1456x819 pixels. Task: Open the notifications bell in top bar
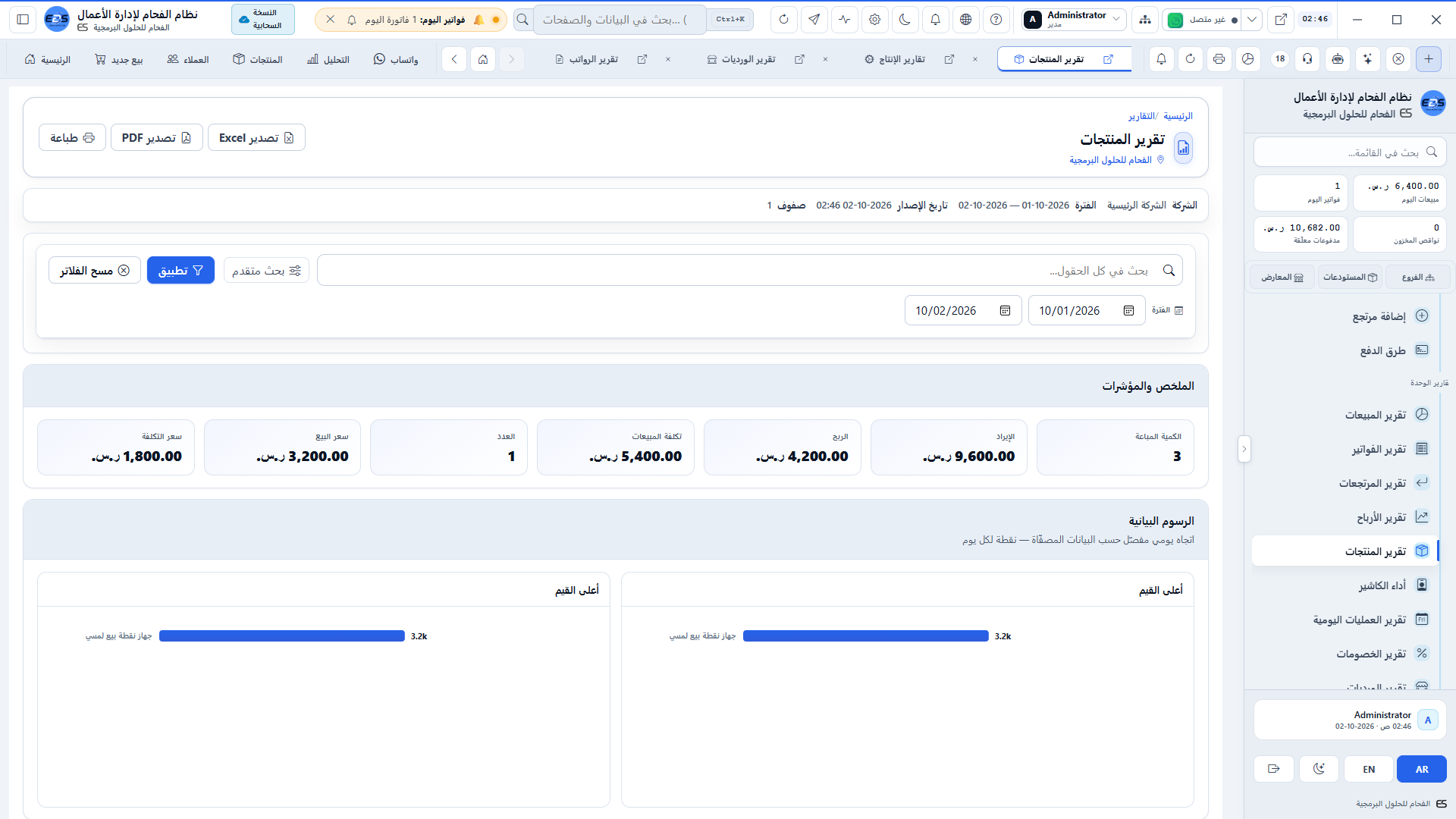point(936,20)
